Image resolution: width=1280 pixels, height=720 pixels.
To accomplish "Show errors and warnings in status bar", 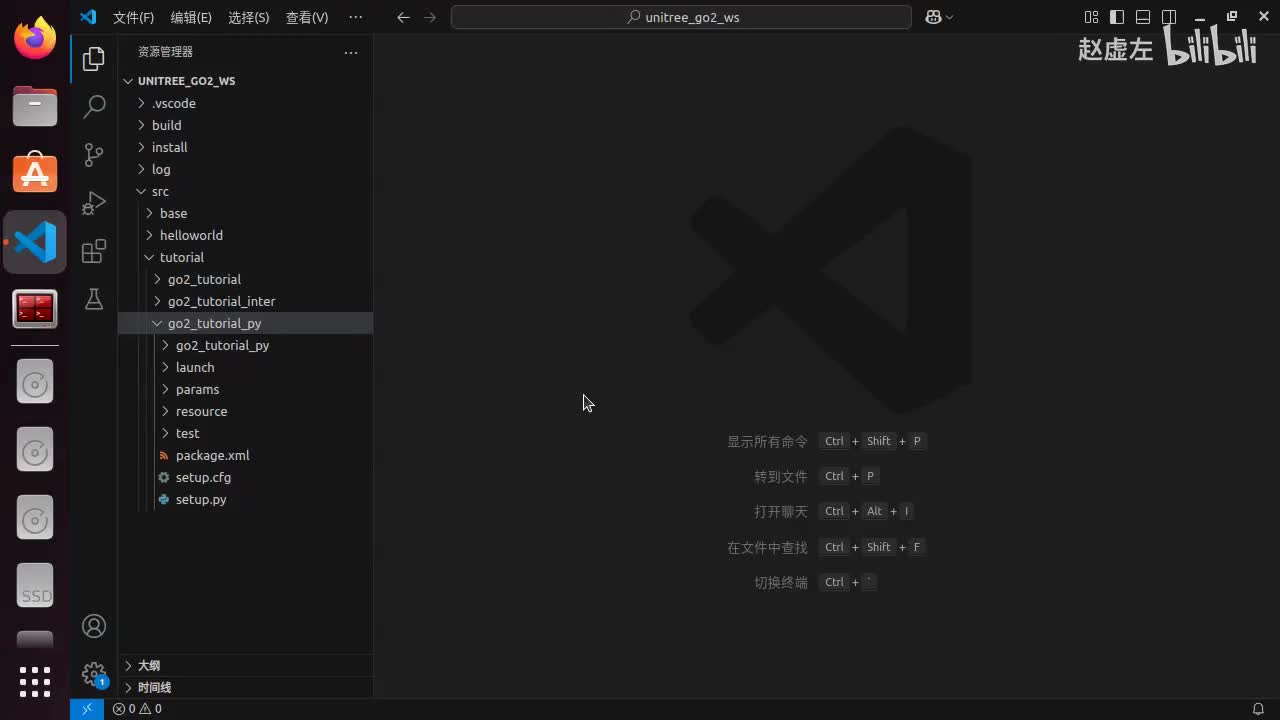I will coord(137,709).
